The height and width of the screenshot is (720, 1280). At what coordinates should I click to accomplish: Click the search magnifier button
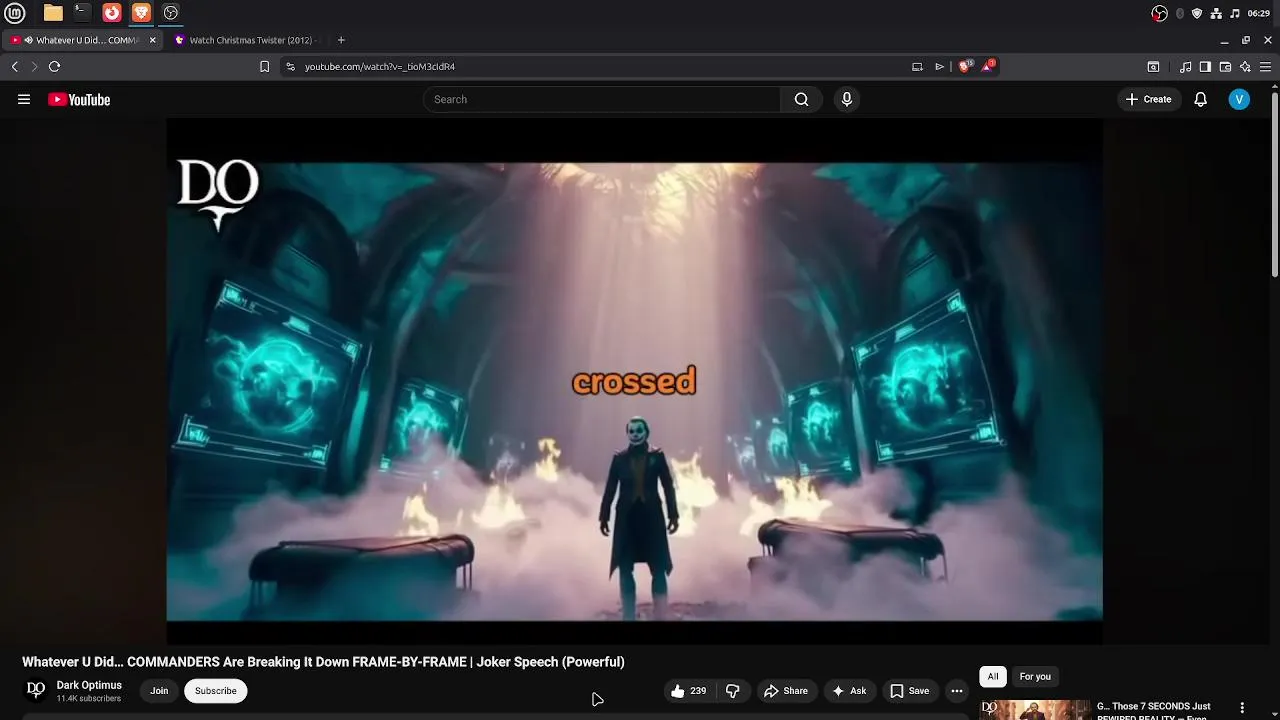(x=801, y=99)
